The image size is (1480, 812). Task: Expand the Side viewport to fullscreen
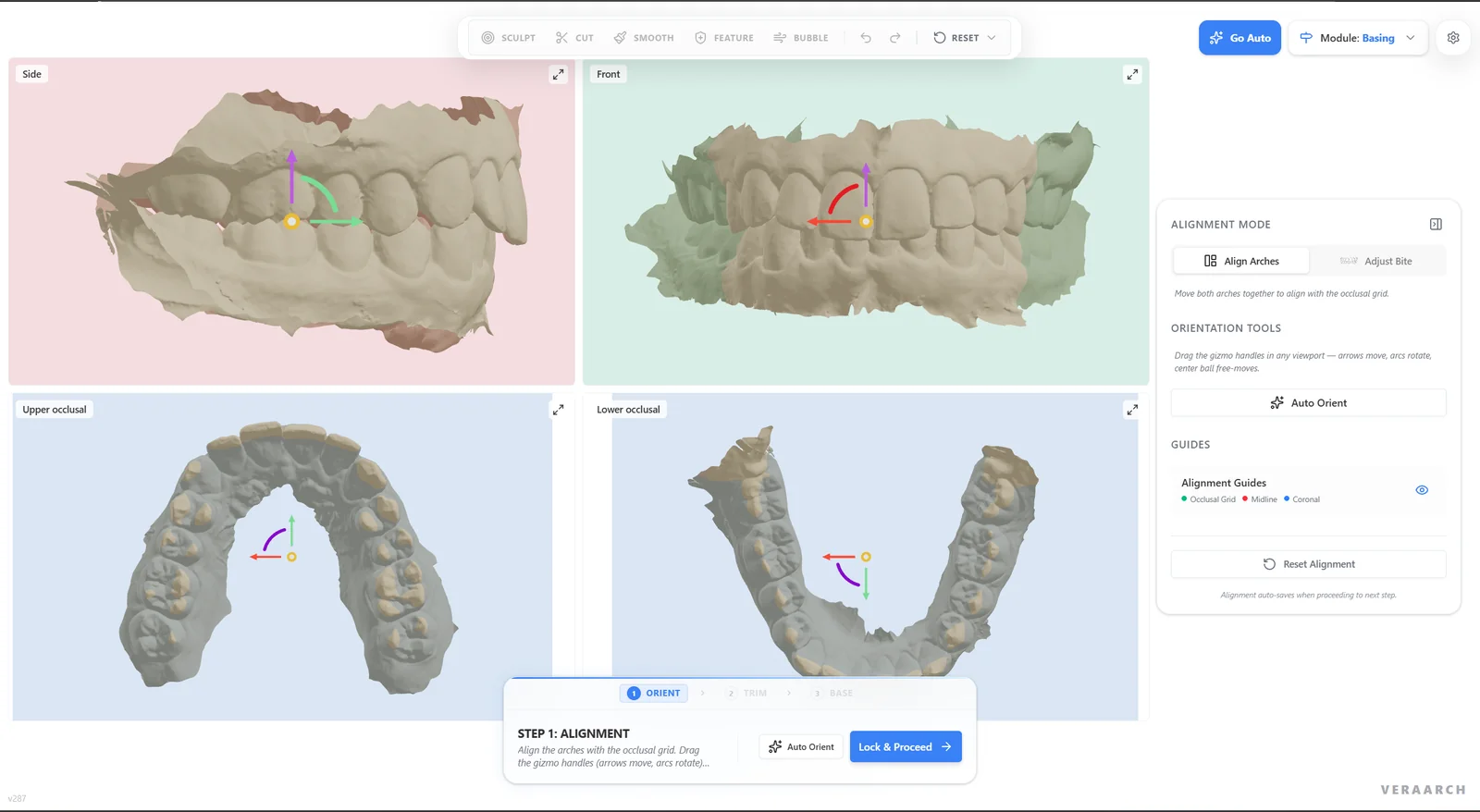[x=558, y=74]
